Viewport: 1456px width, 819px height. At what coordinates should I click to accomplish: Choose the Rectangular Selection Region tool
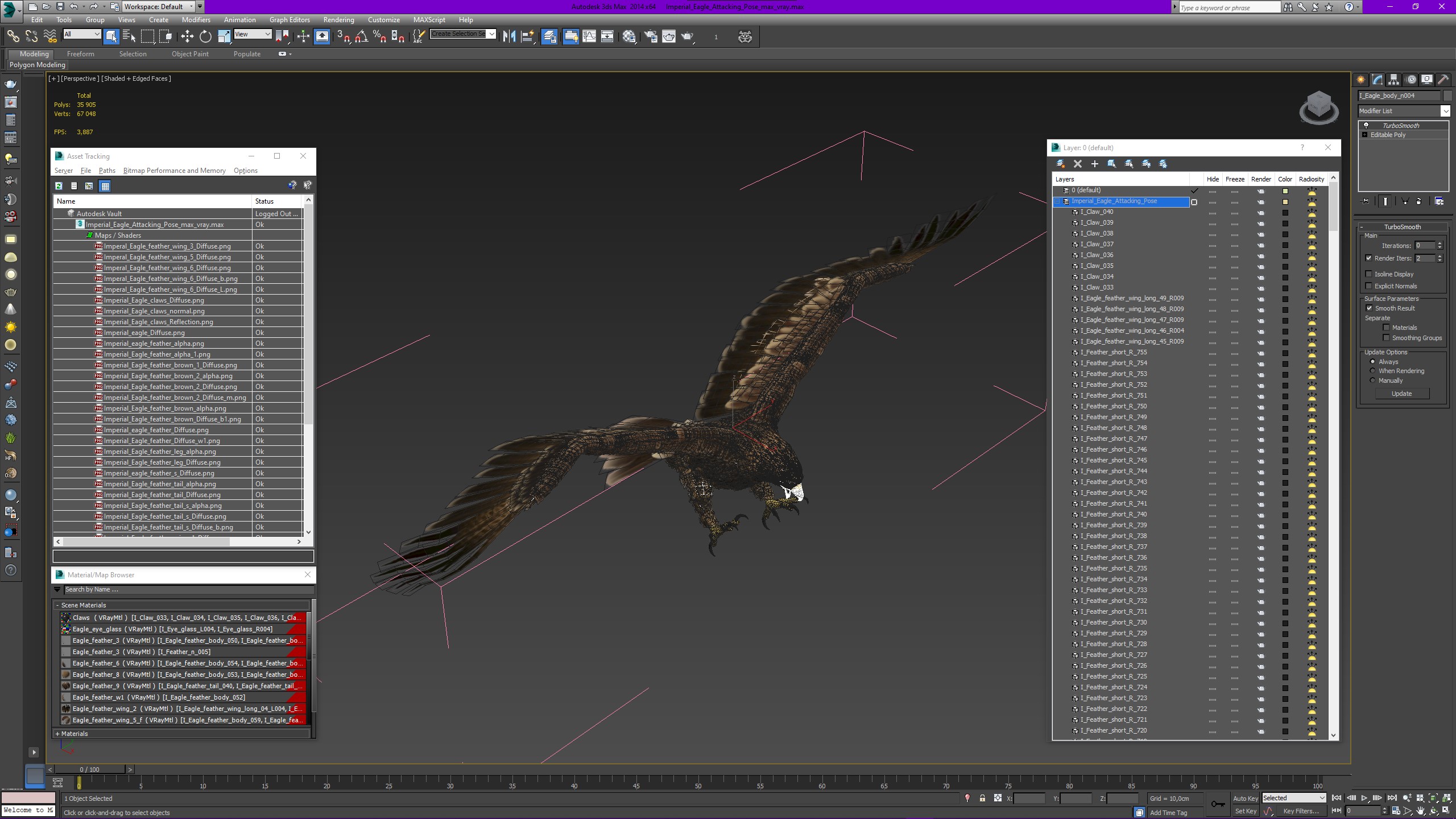[147, 36]
